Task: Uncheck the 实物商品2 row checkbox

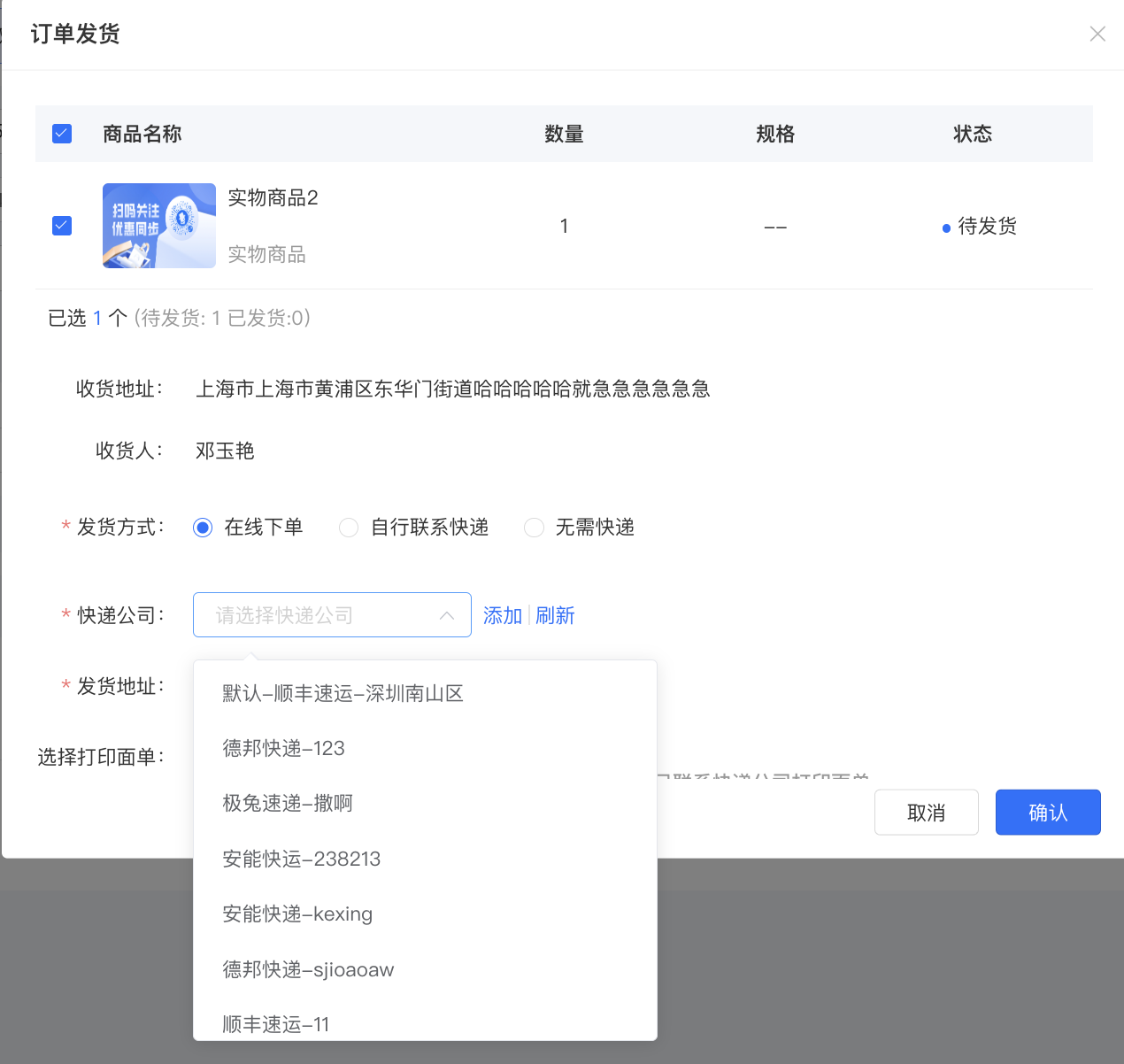Action: pyautogui.click(x=62, y=225)
